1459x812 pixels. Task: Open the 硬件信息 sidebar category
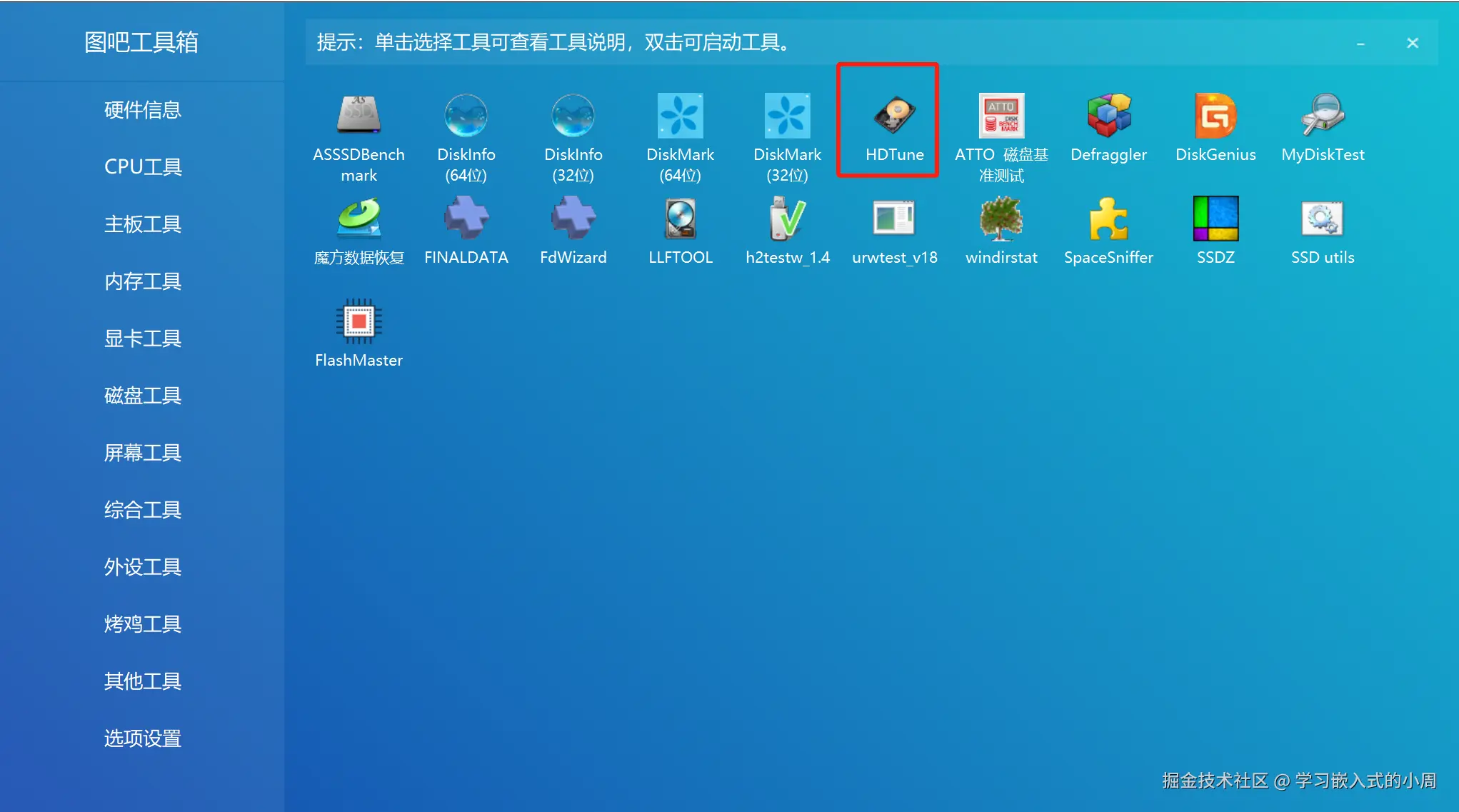click(142, 110)
